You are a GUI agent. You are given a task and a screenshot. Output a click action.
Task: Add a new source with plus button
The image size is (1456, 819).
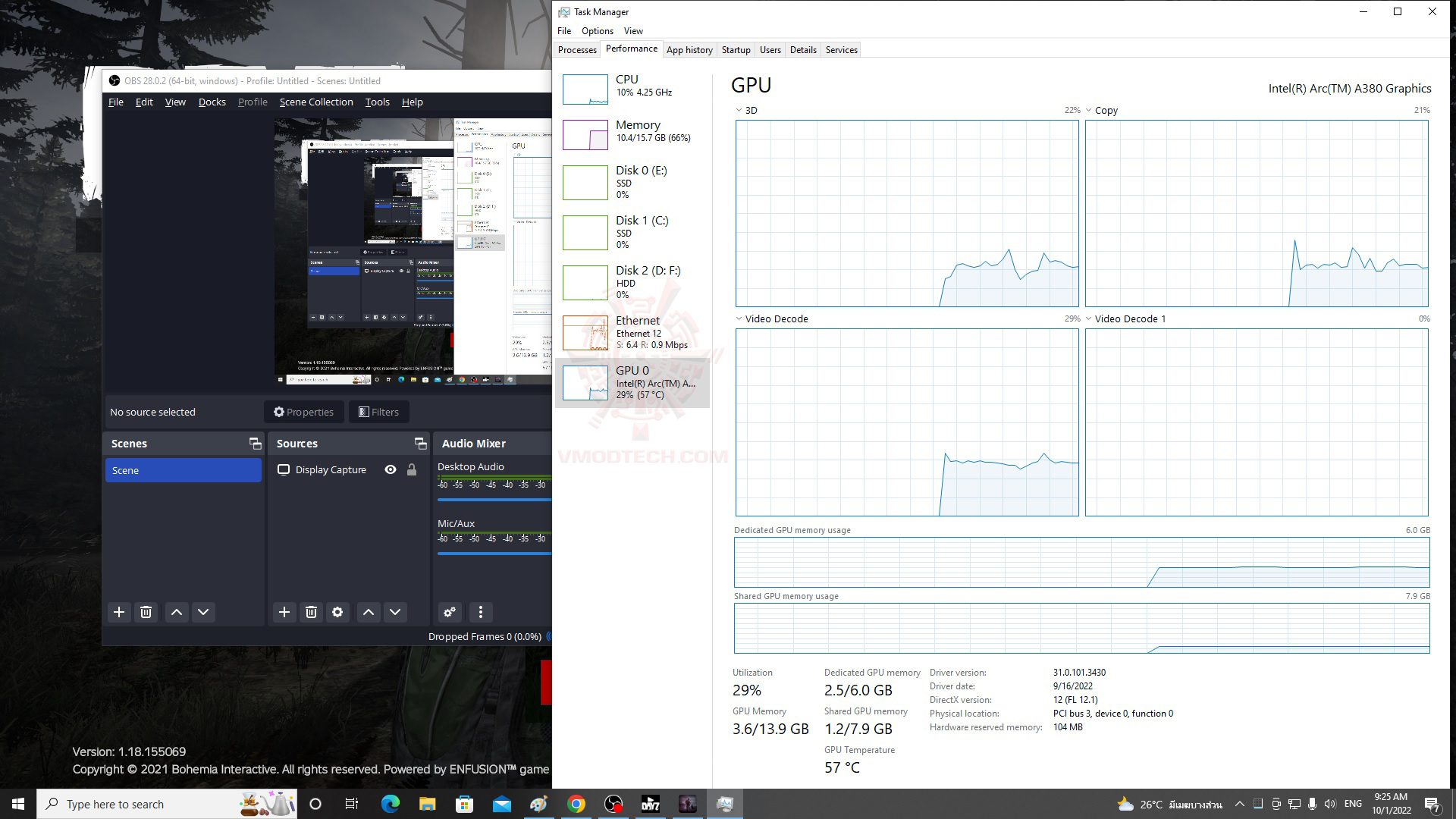[284, 612]
